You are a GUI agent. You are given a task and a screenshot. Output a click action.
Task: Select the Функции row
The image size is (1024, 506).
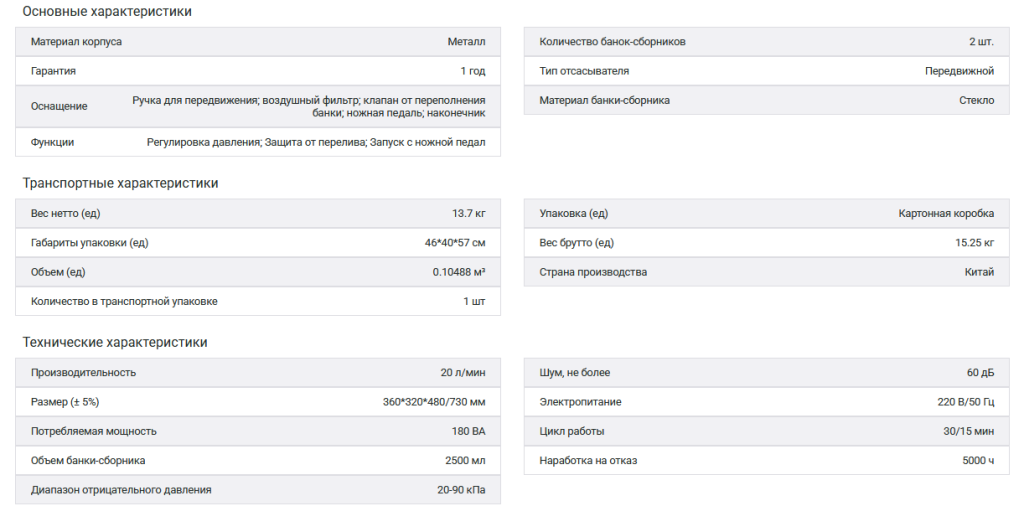(258, 142)
